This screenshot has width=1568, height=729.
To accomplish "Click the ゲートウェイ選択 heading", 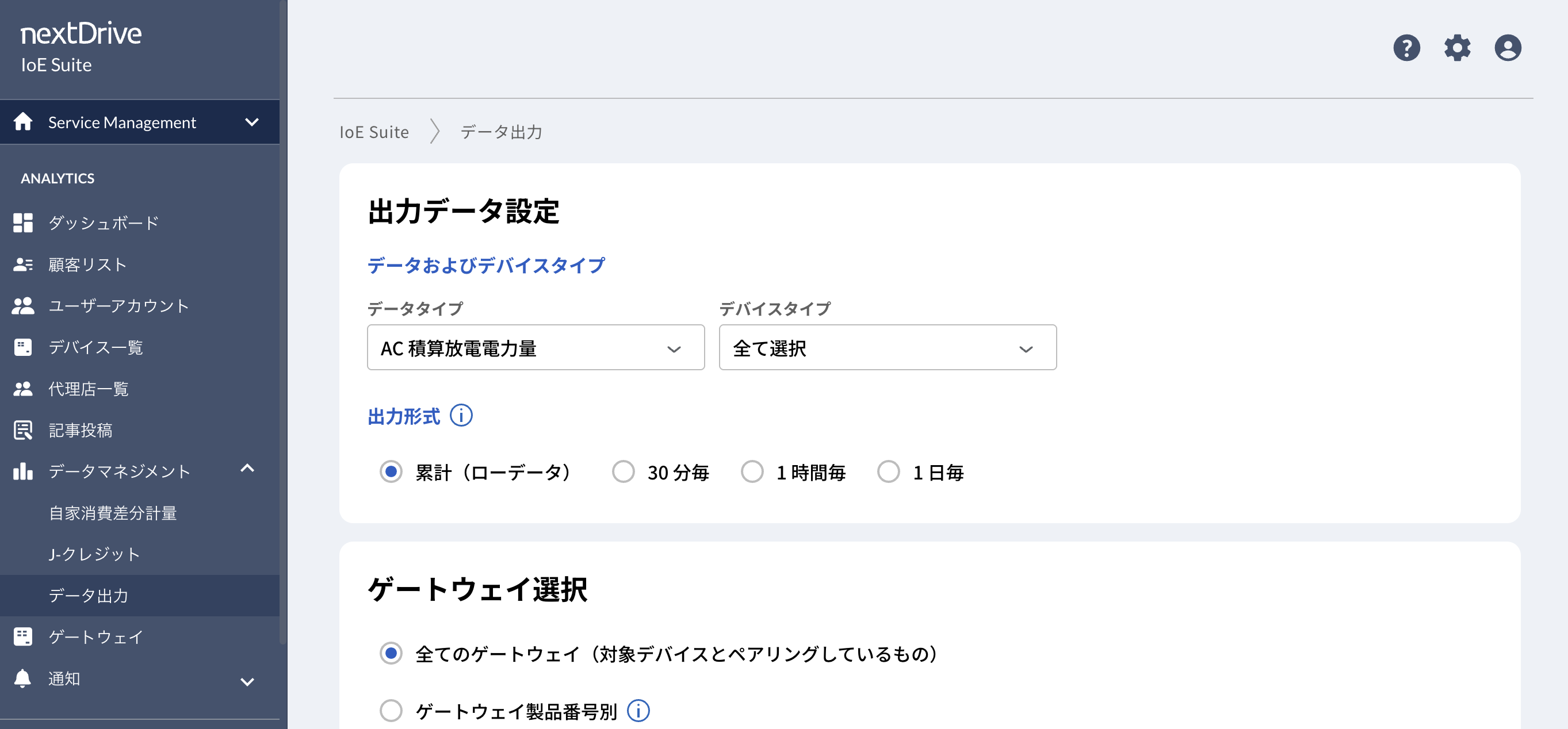I will [477, 589].
